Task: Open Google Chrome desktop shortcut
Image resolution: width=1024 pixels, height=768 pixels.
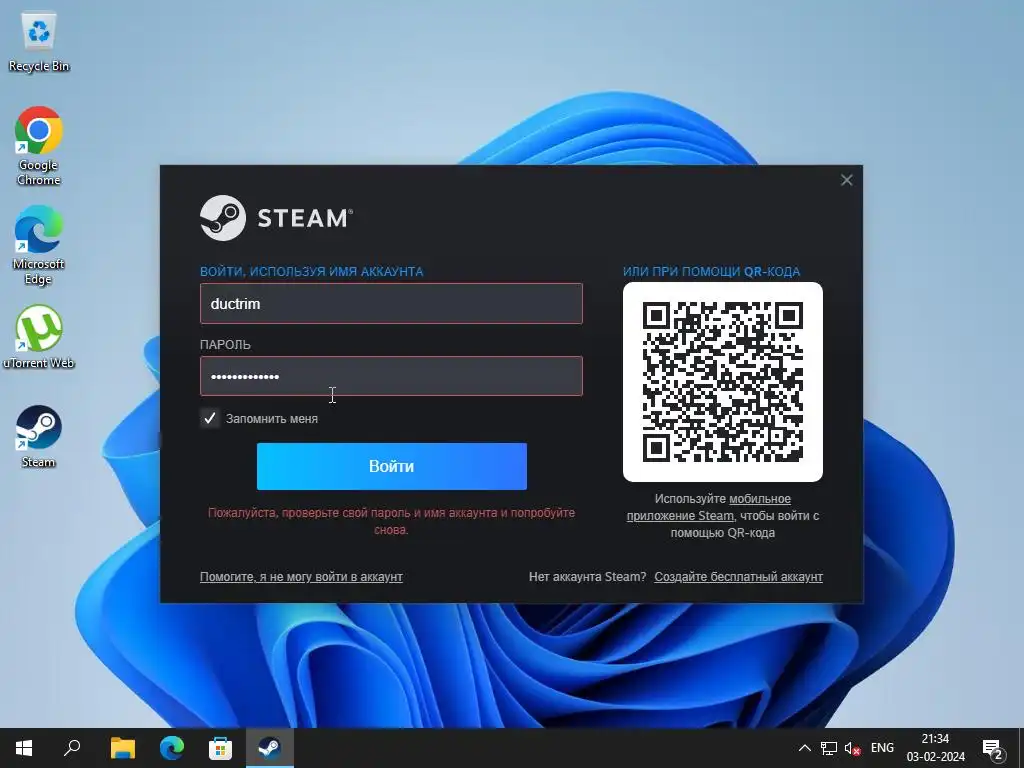Action: pos(39,145)
